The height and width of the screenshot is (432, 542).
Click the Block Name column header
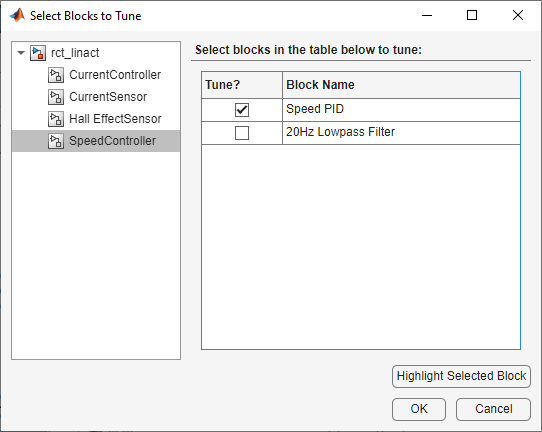[401, 85]
